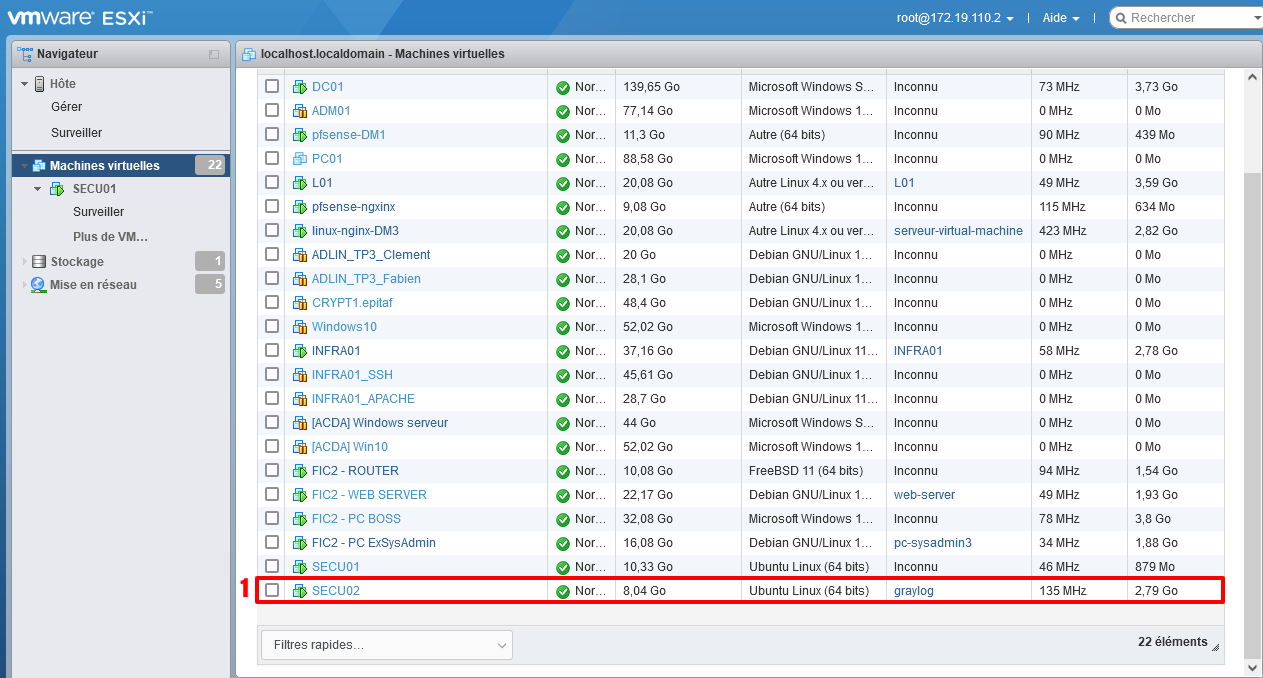This screenshot has height=678, width=1263.
Task: Click the Stockage datastore icon
Action: [x=39, y=262]
